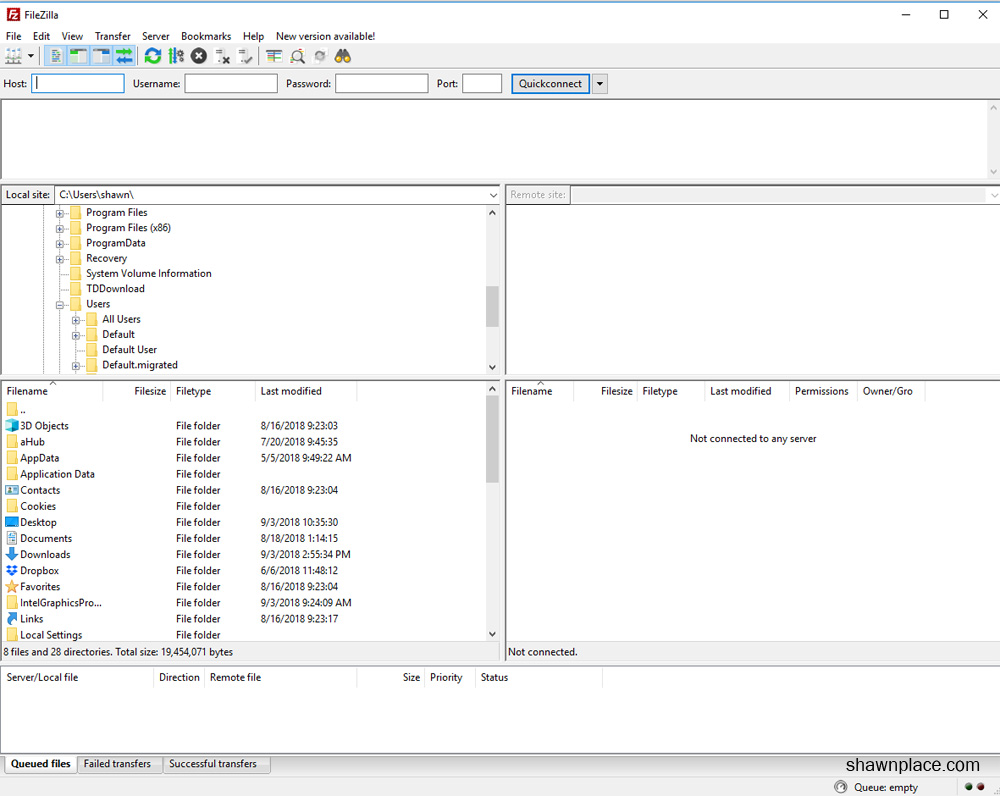The image size is (1000, 796).
Task: Click the Username input field
Action: (231, 84)
